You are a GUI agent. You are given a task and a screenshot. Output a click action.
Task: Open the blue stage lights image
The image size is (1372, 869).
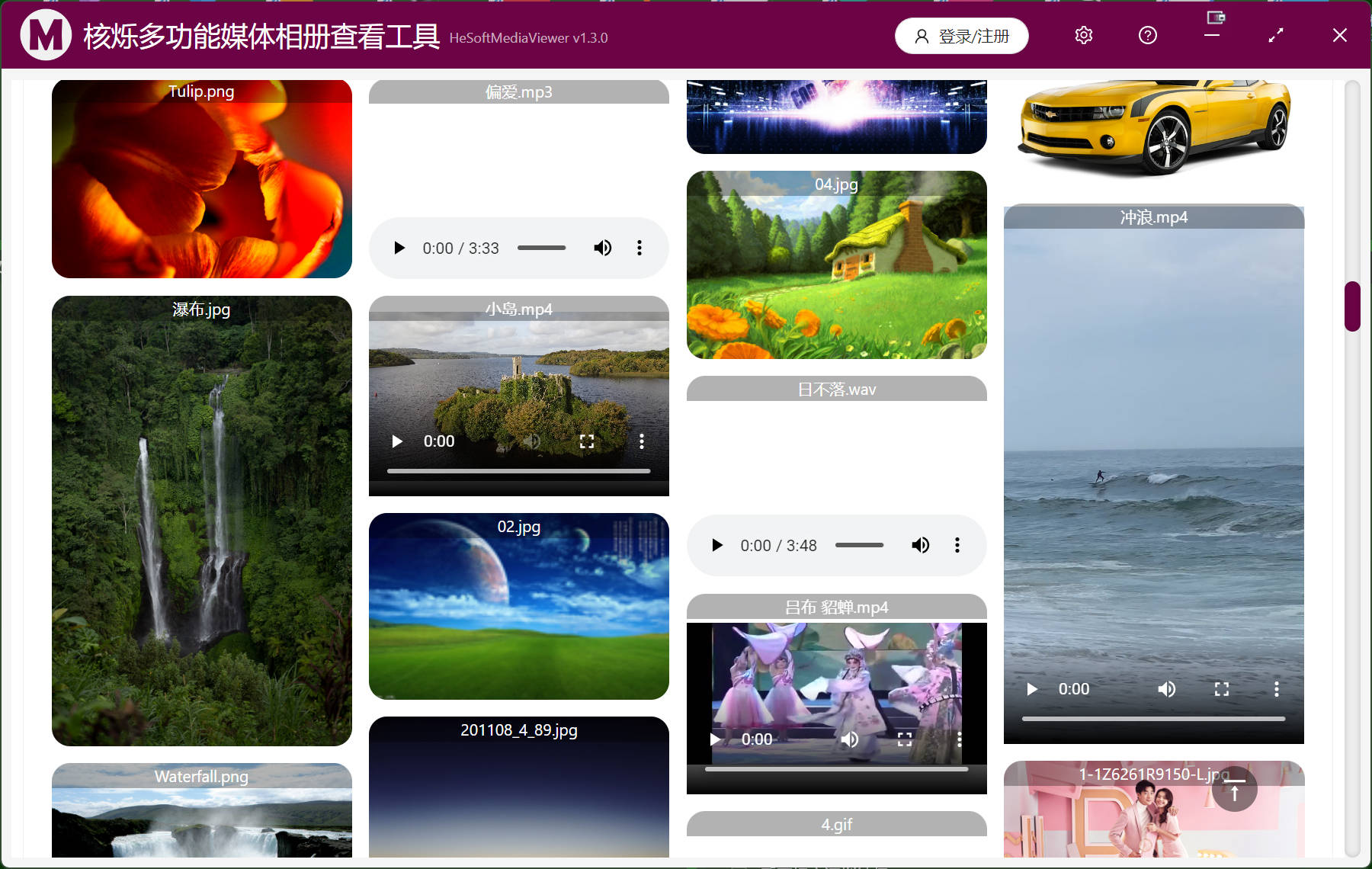[837, 117]
